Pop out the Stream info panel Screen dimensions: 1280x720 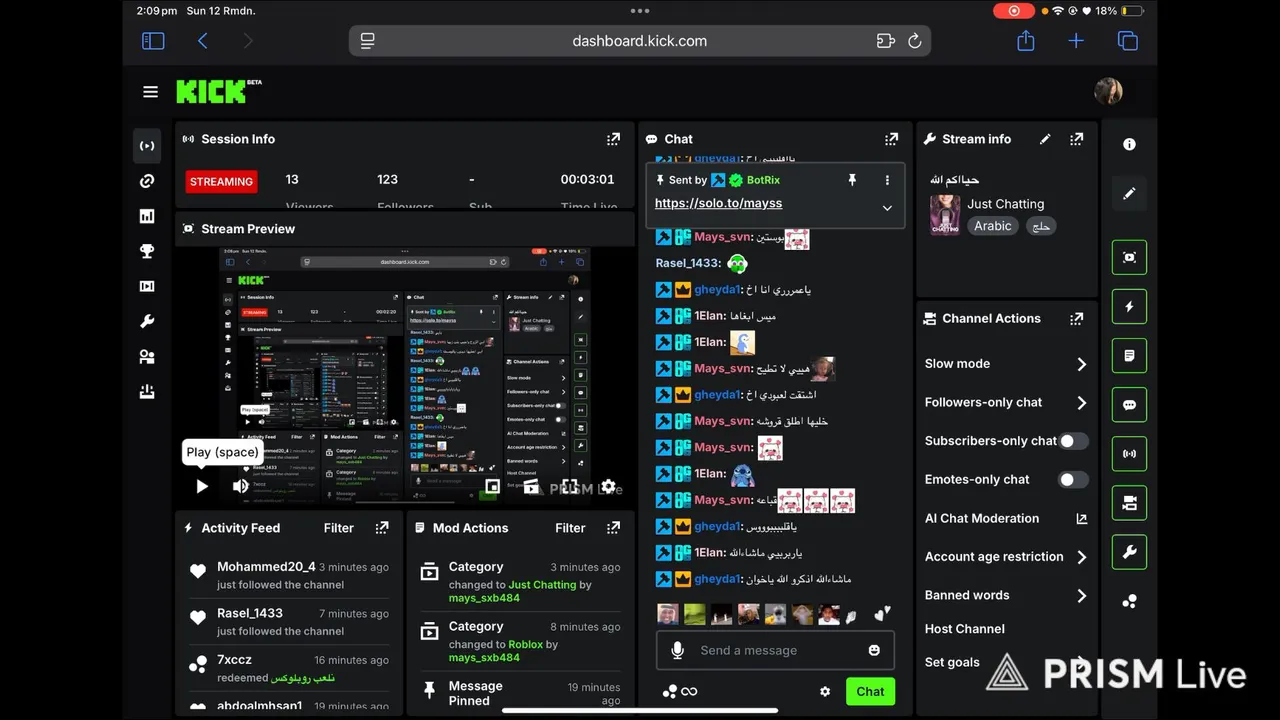1076,139
